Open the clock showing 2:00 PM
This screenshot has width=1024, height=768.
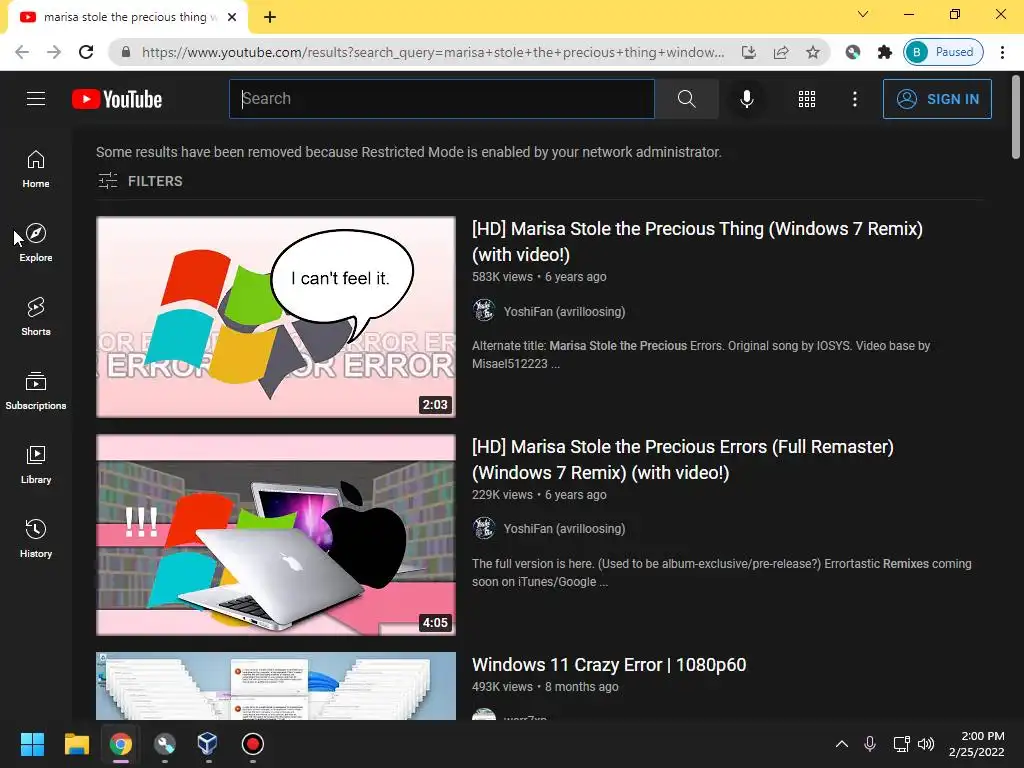(977, 744)
